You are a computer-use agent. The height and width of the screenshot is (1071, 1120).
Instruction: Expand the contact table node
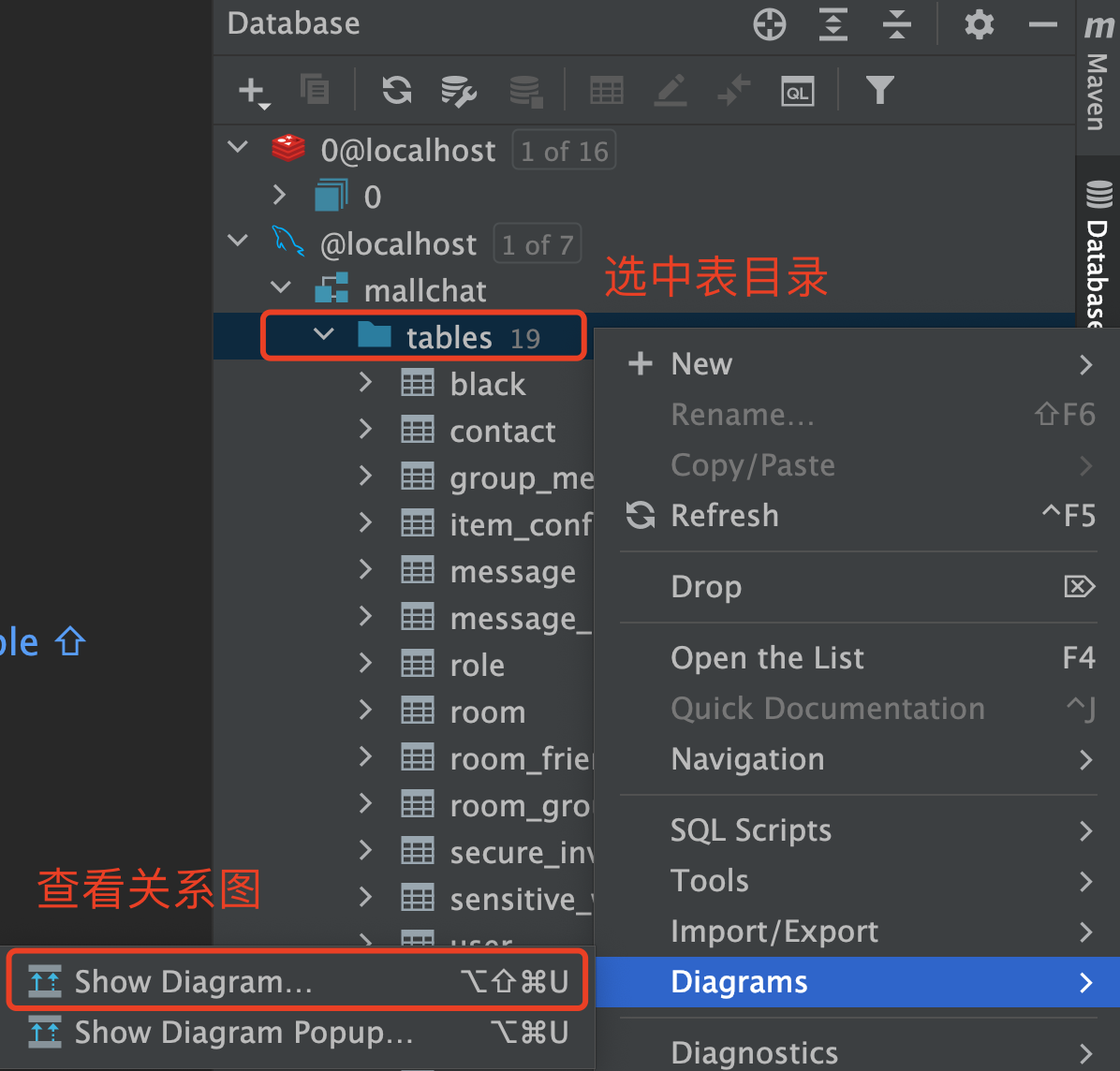tap(365, 429)
